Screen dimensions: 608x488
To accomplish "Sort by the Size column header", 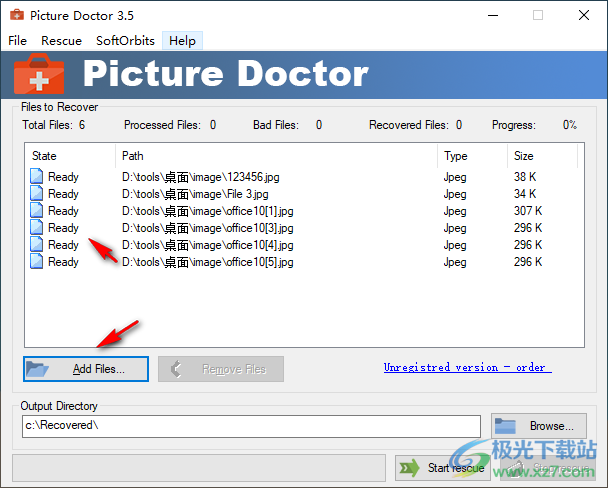I will click(542, 156).
